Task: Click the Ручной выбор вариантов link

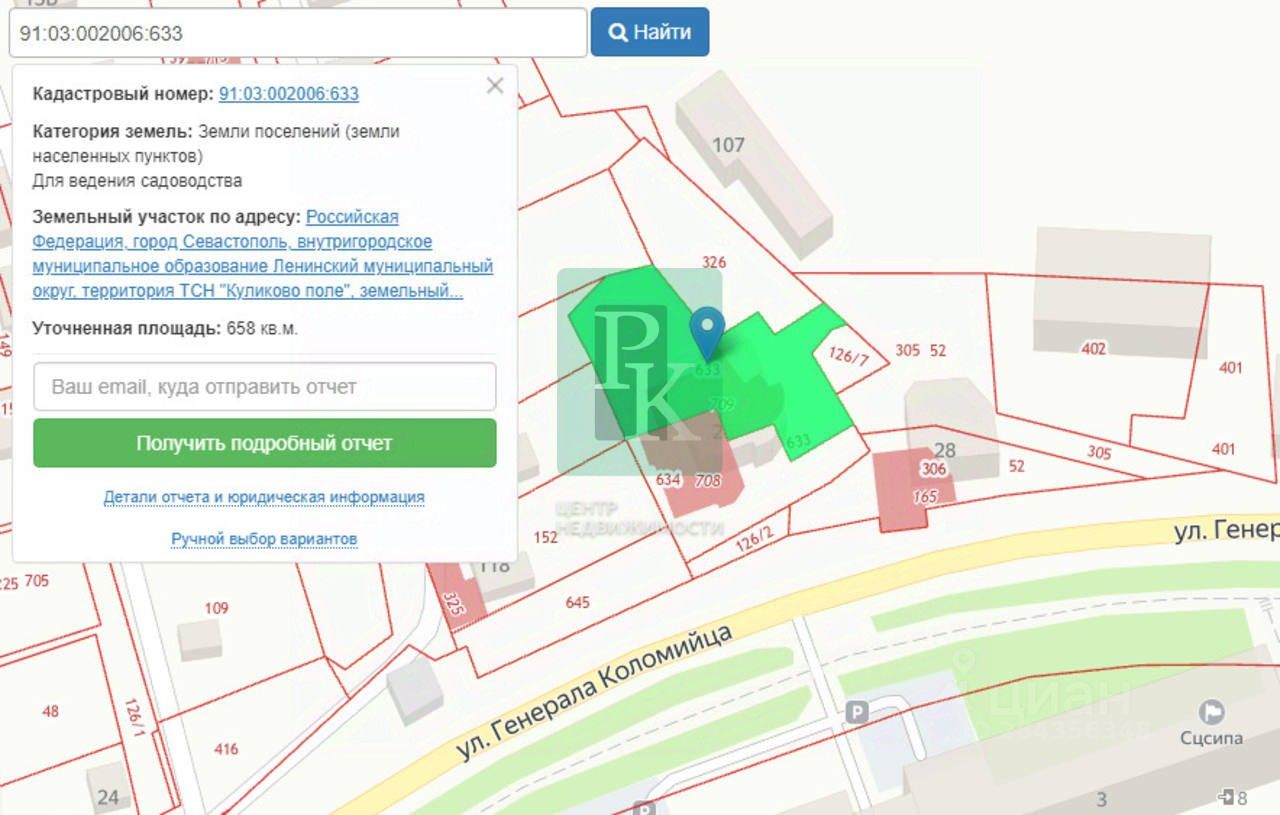Action: click(264, 539)
